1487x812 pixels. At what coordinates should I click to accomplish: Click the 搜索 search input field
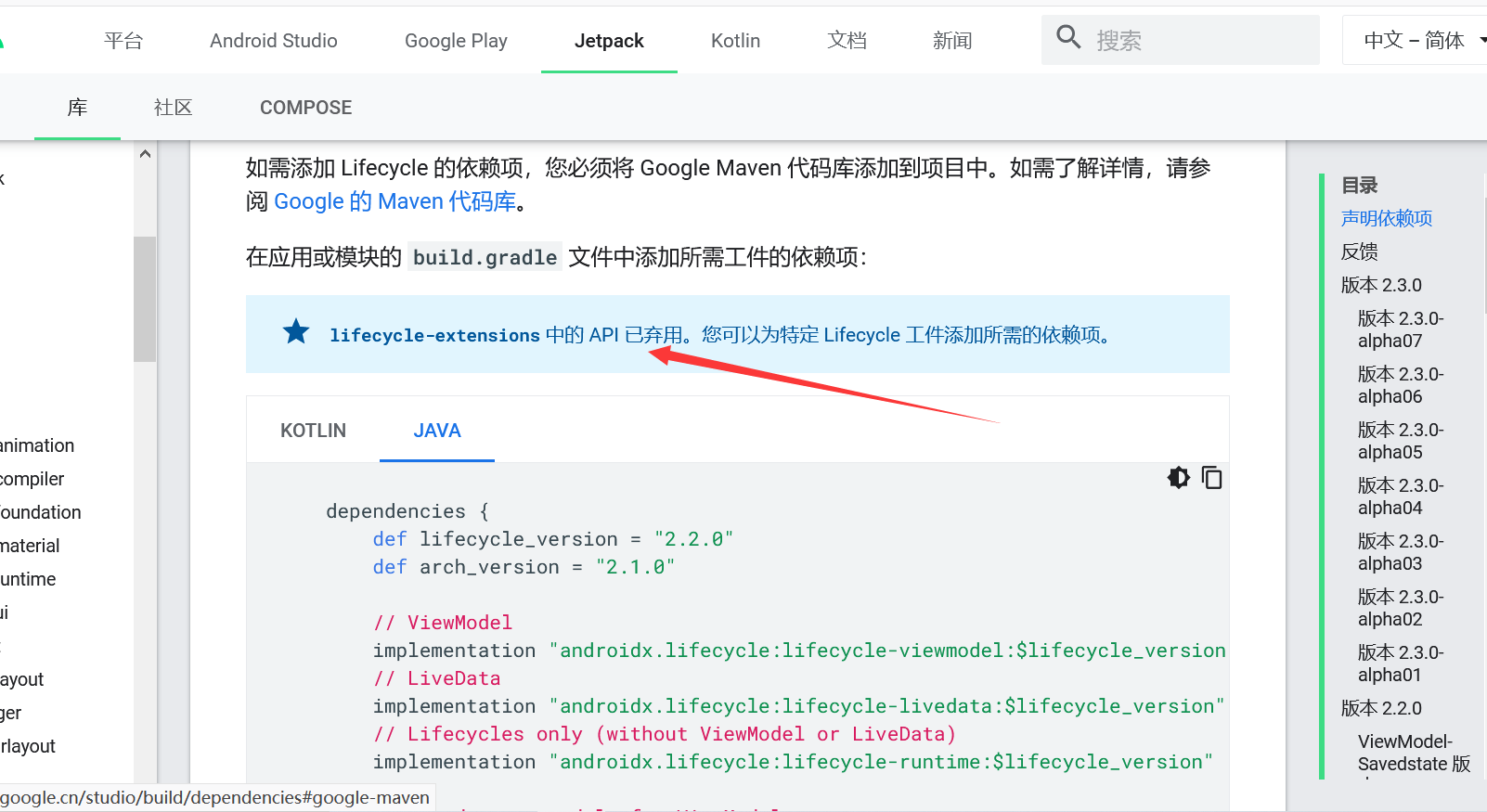(x=1181, y=40)
